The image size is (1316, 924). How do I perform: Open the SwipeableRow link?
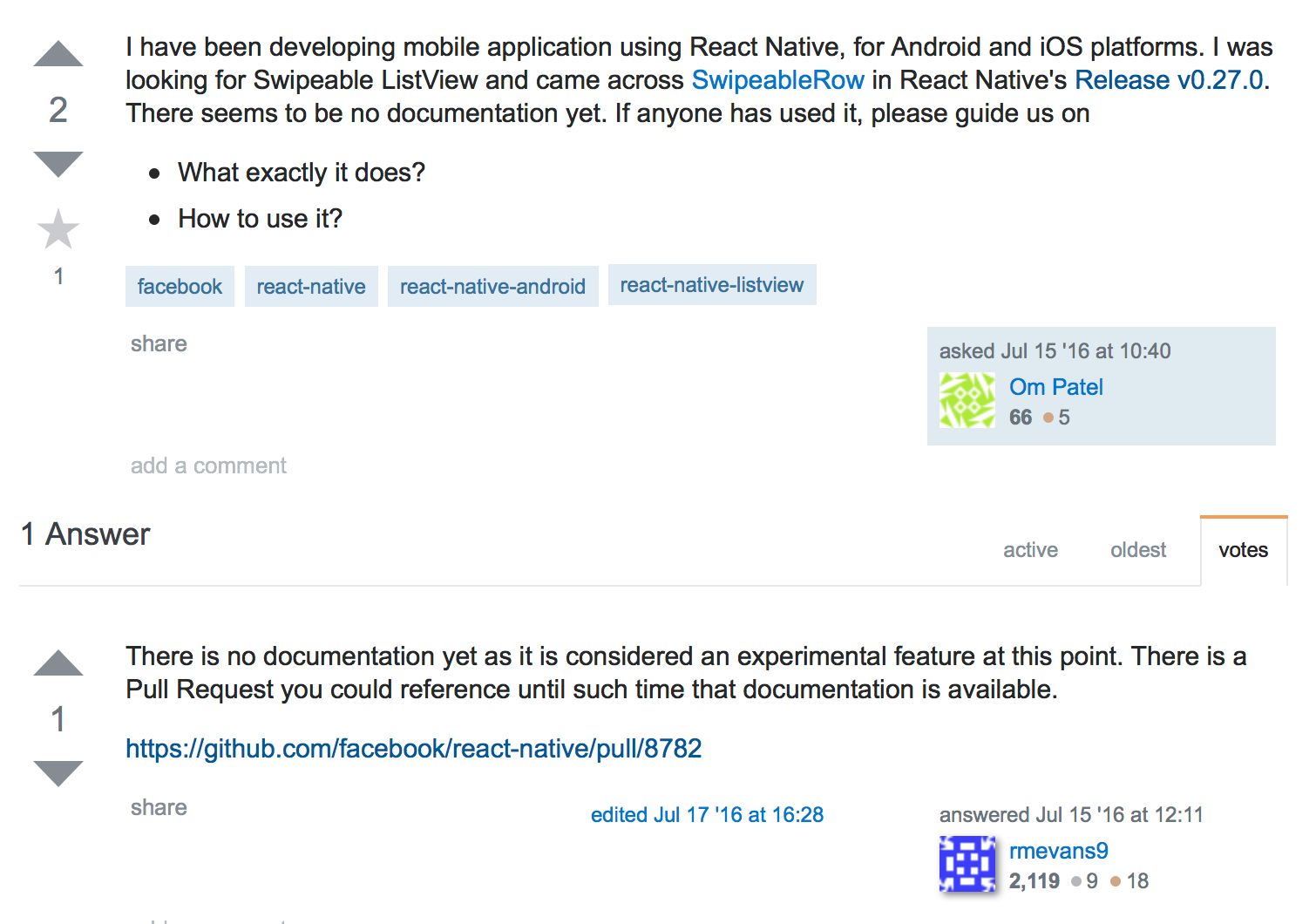coord(777,79)
